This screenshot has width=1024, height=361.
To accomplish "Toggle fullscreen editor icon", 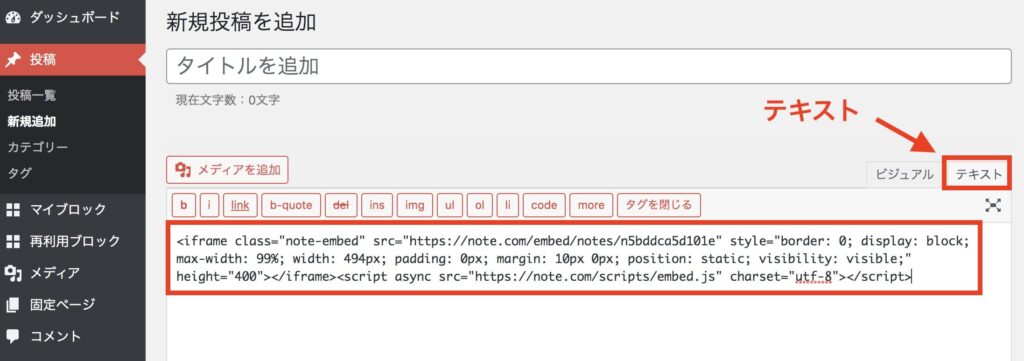I will (993, 206).
